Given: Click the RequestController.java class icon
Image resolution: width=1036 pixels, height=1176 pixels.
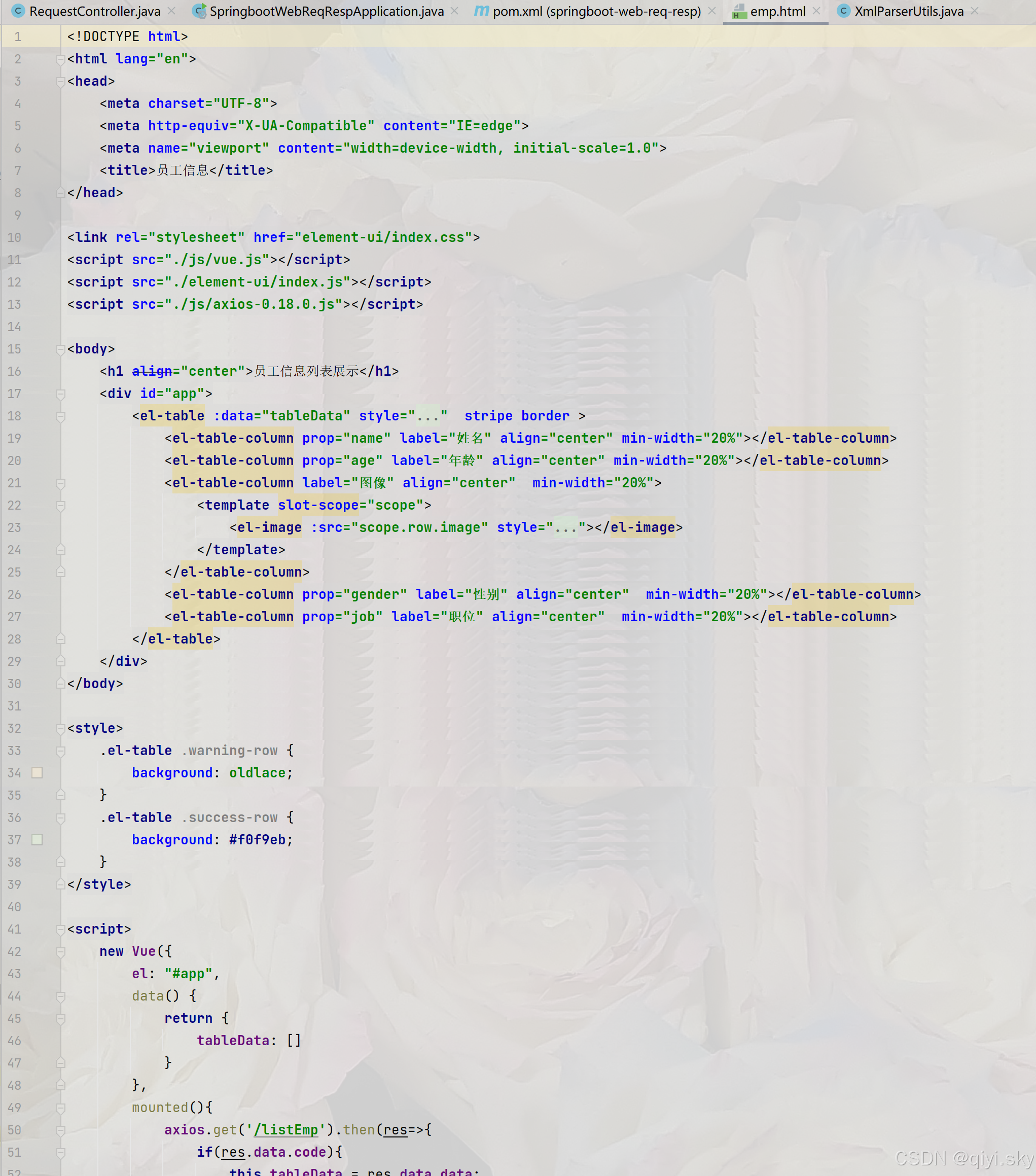Looking at the screenshot, I should pos(18,11).
